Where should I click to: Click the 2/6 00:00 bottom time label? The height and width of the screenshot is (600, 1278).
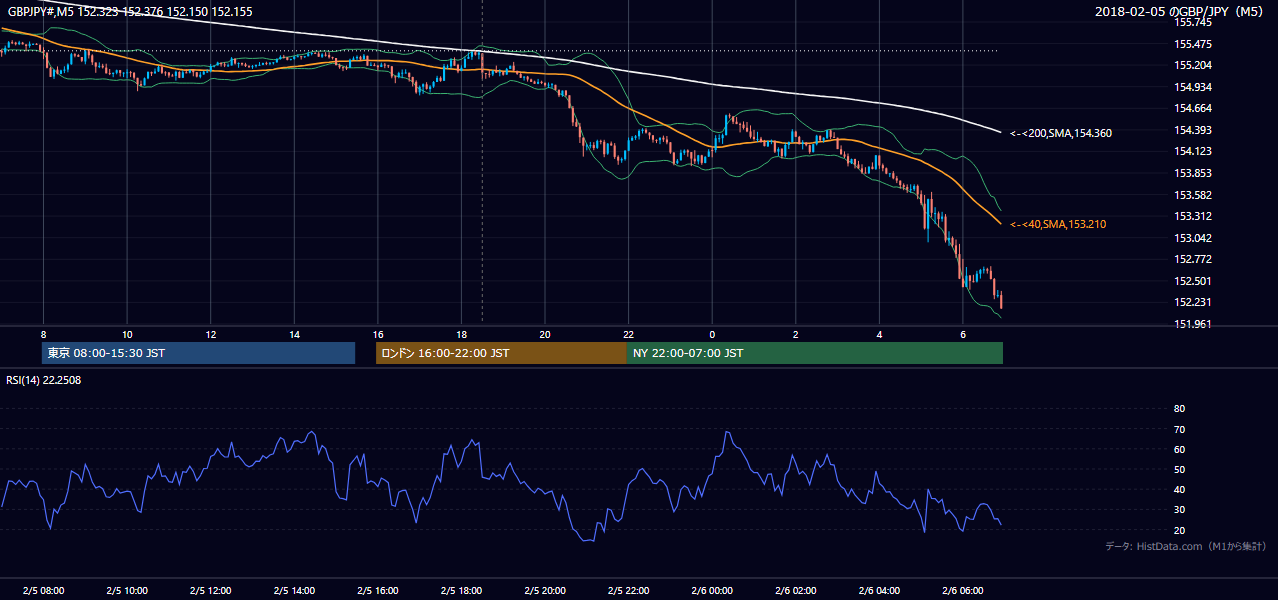click(x=712, y=591)
